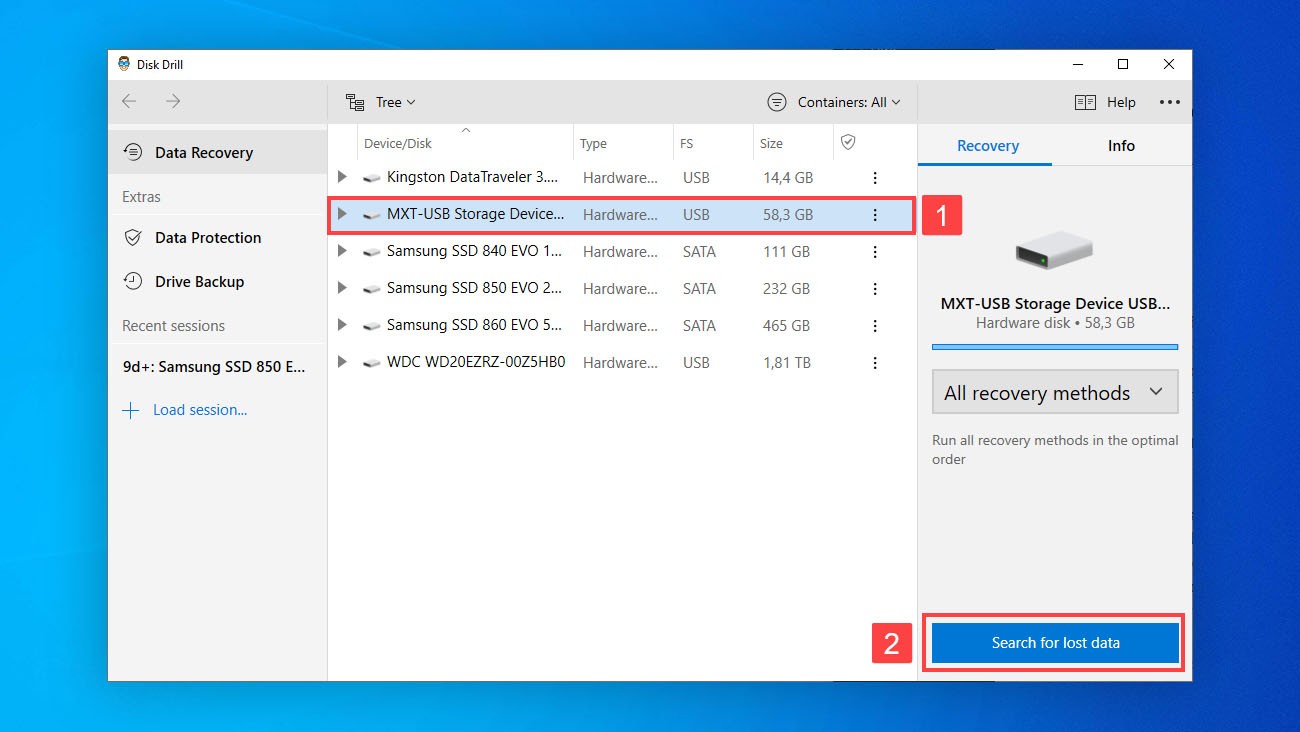1300x732 pixels.
Task: Sort by Type column header
Action: point(593,143)
